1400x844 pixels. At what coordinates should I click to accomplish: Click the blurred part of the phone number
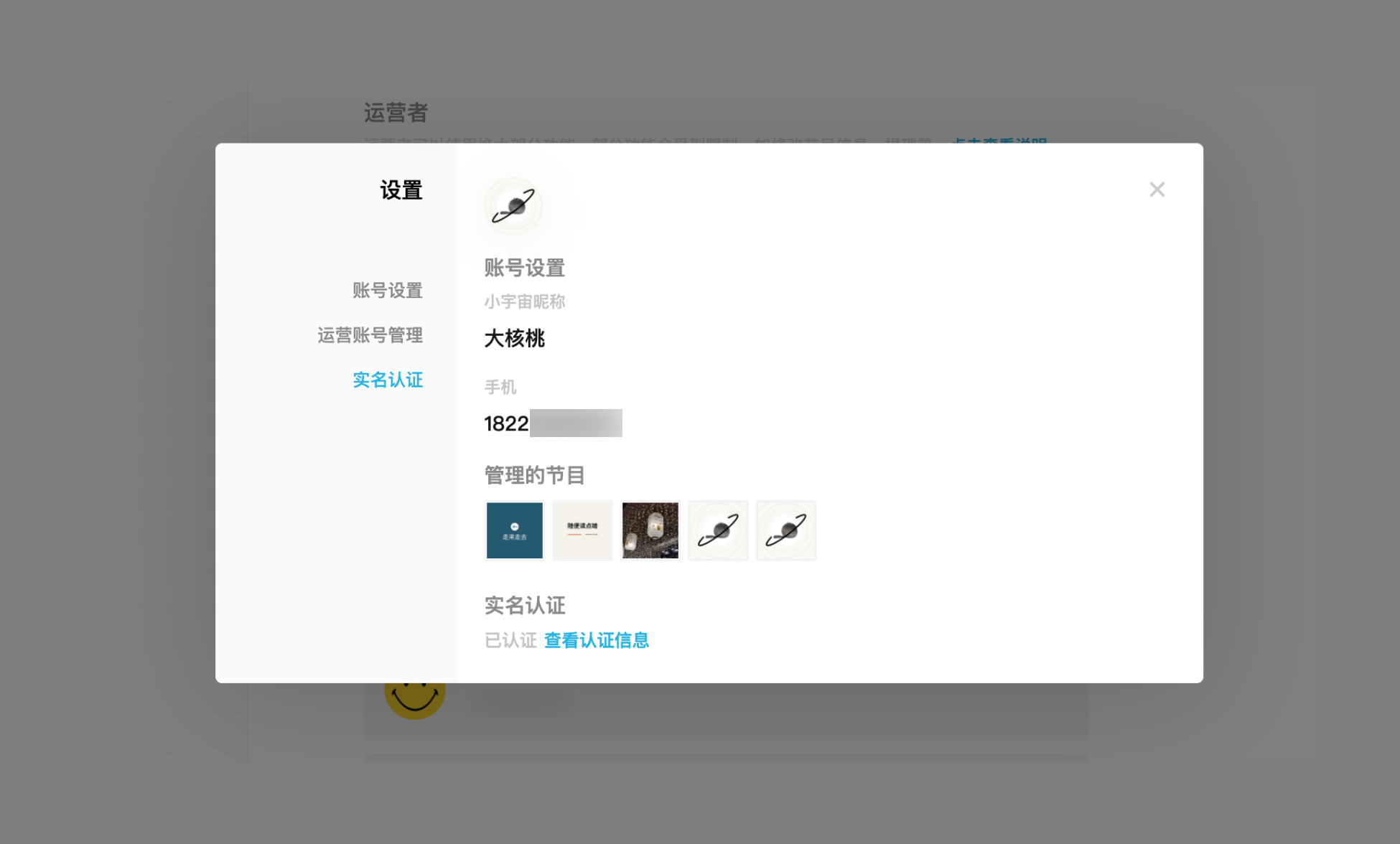576,423
